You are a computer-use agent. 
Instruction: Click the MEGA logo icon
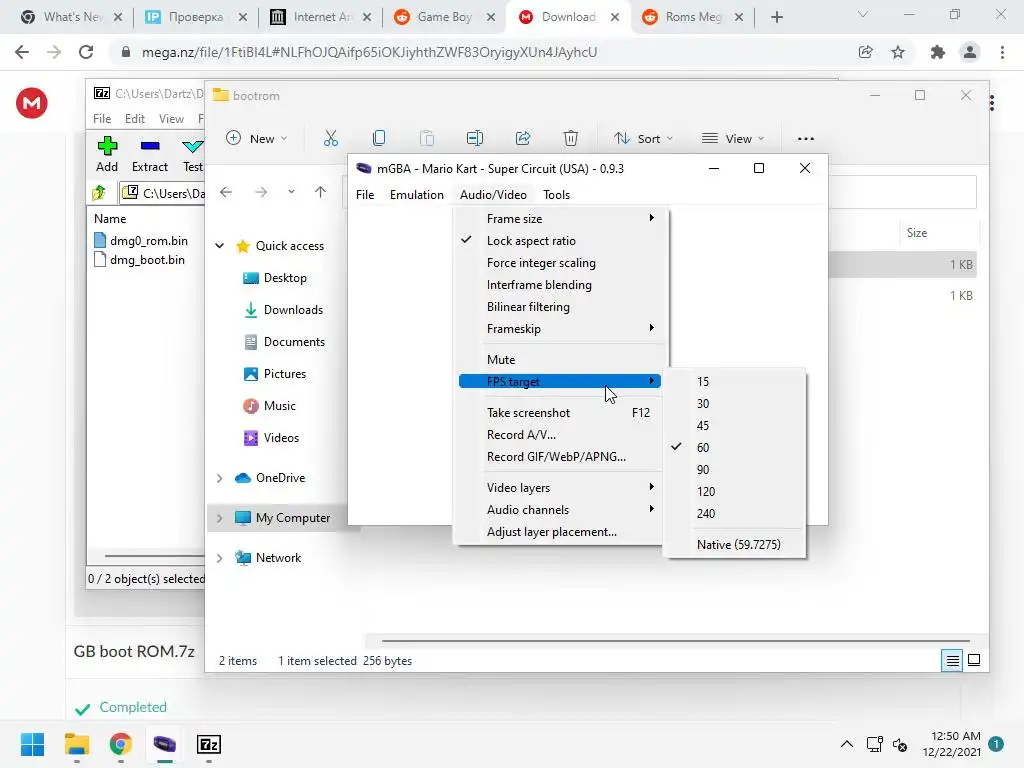tap(32, 103)
